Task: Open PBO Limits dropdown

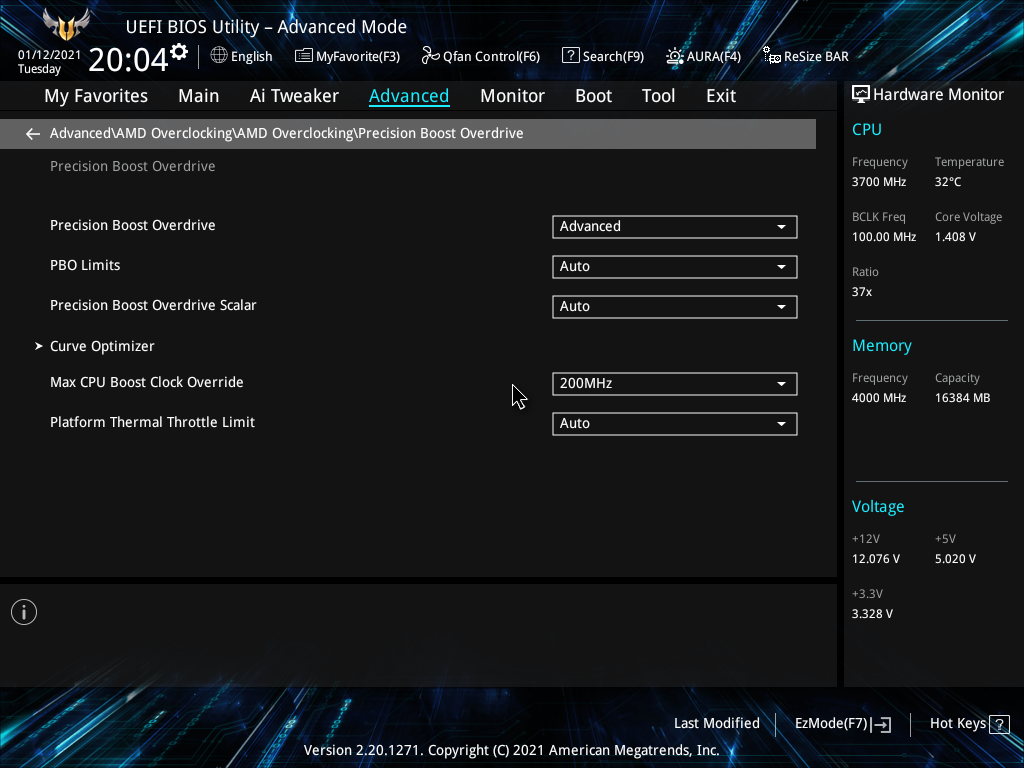Action: coord(675,266)
